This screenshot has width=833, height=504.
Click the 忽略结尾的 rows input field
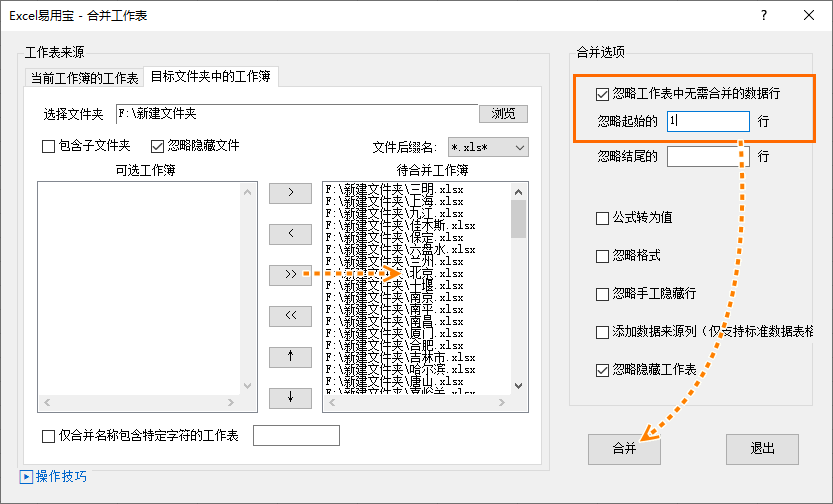708,157
